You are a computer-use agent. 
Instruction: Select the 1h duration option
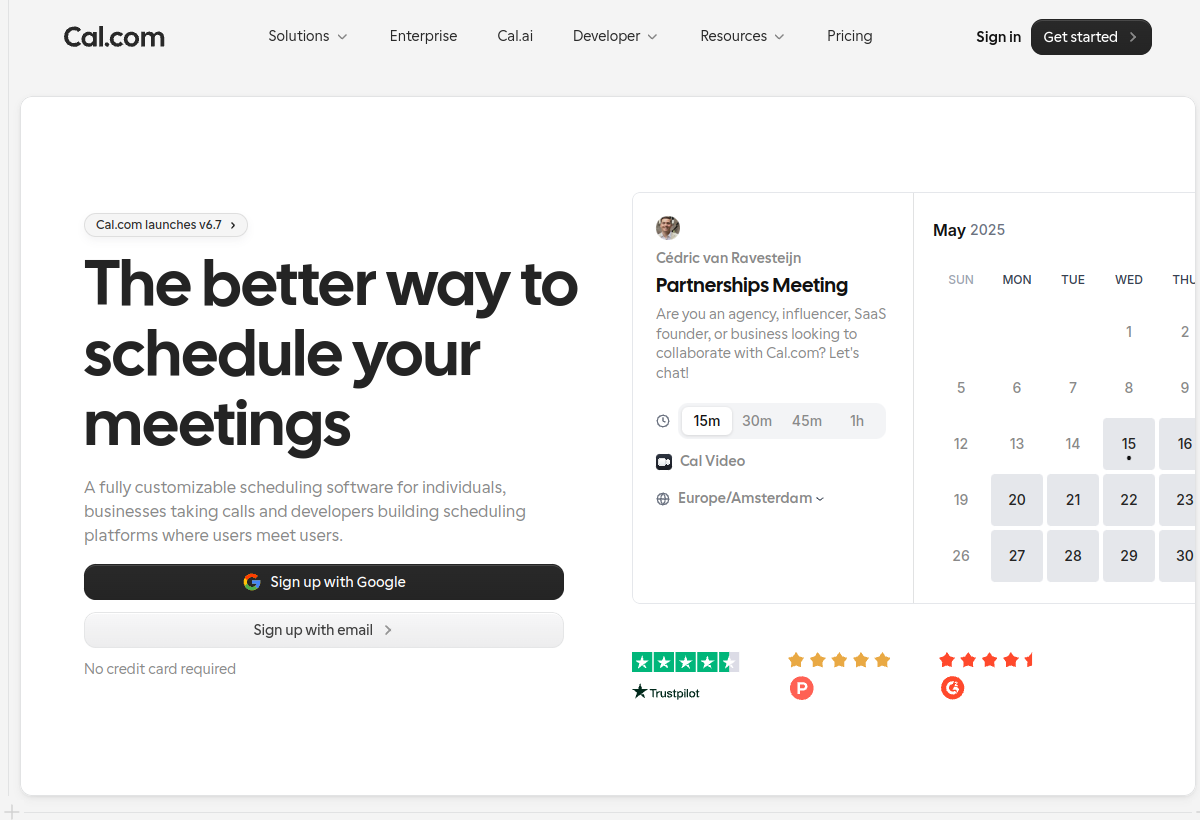point(857,421)
